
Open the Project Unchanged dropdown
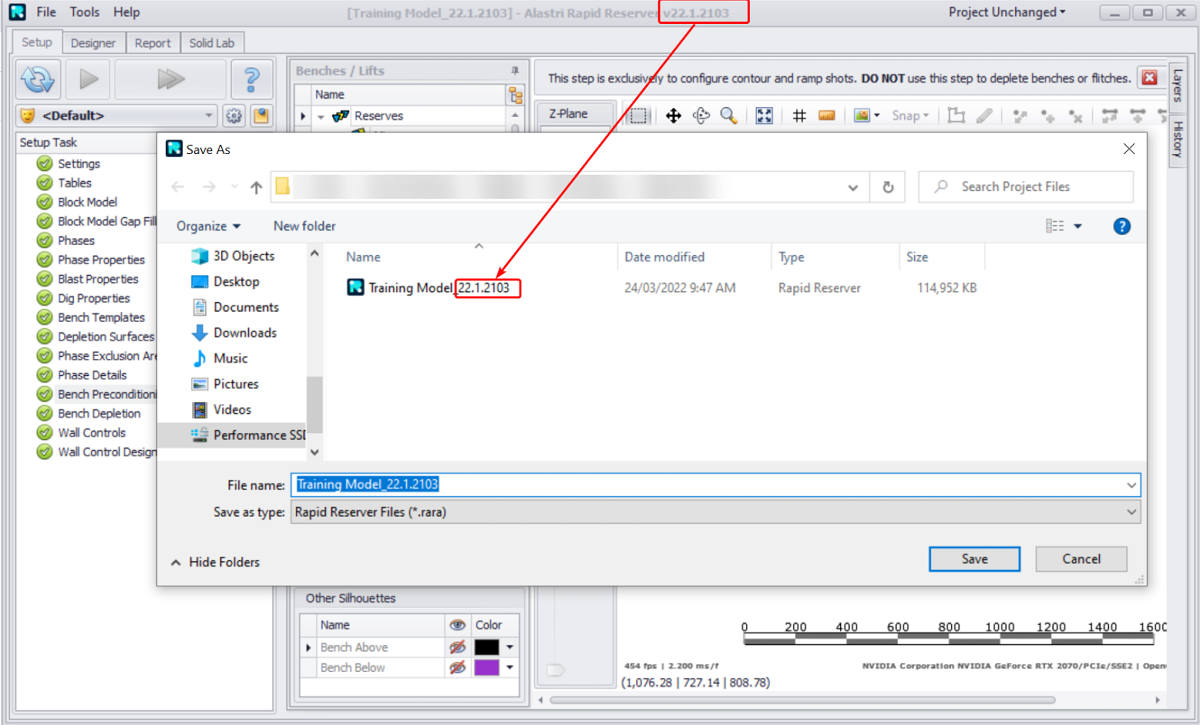point(1007,12)
